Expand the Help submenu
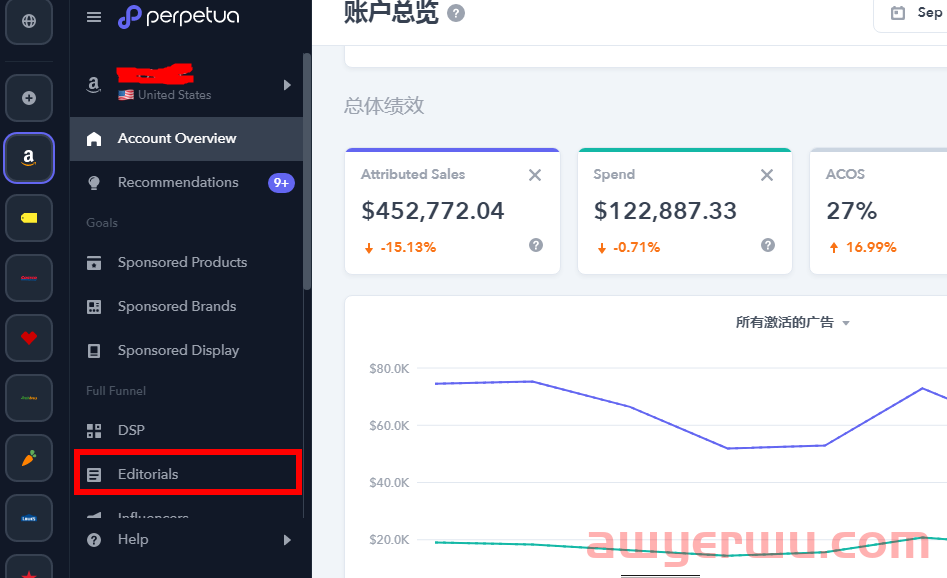Image resolution: width=947 pixels, height=578 pixels. [x=287, y=540]
